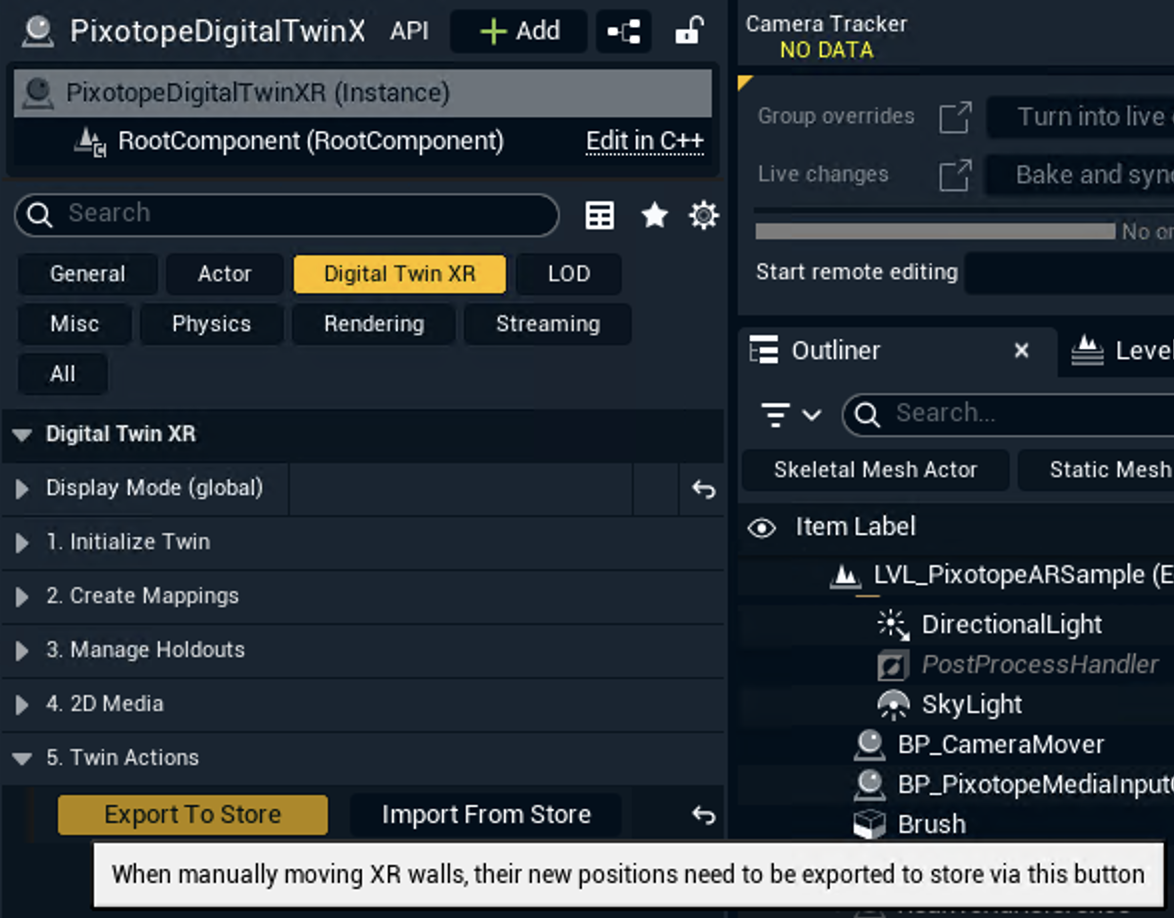Click the Add component button
Image resolution: width=1174 pixels, height=918 pixels.
point(518,31)
